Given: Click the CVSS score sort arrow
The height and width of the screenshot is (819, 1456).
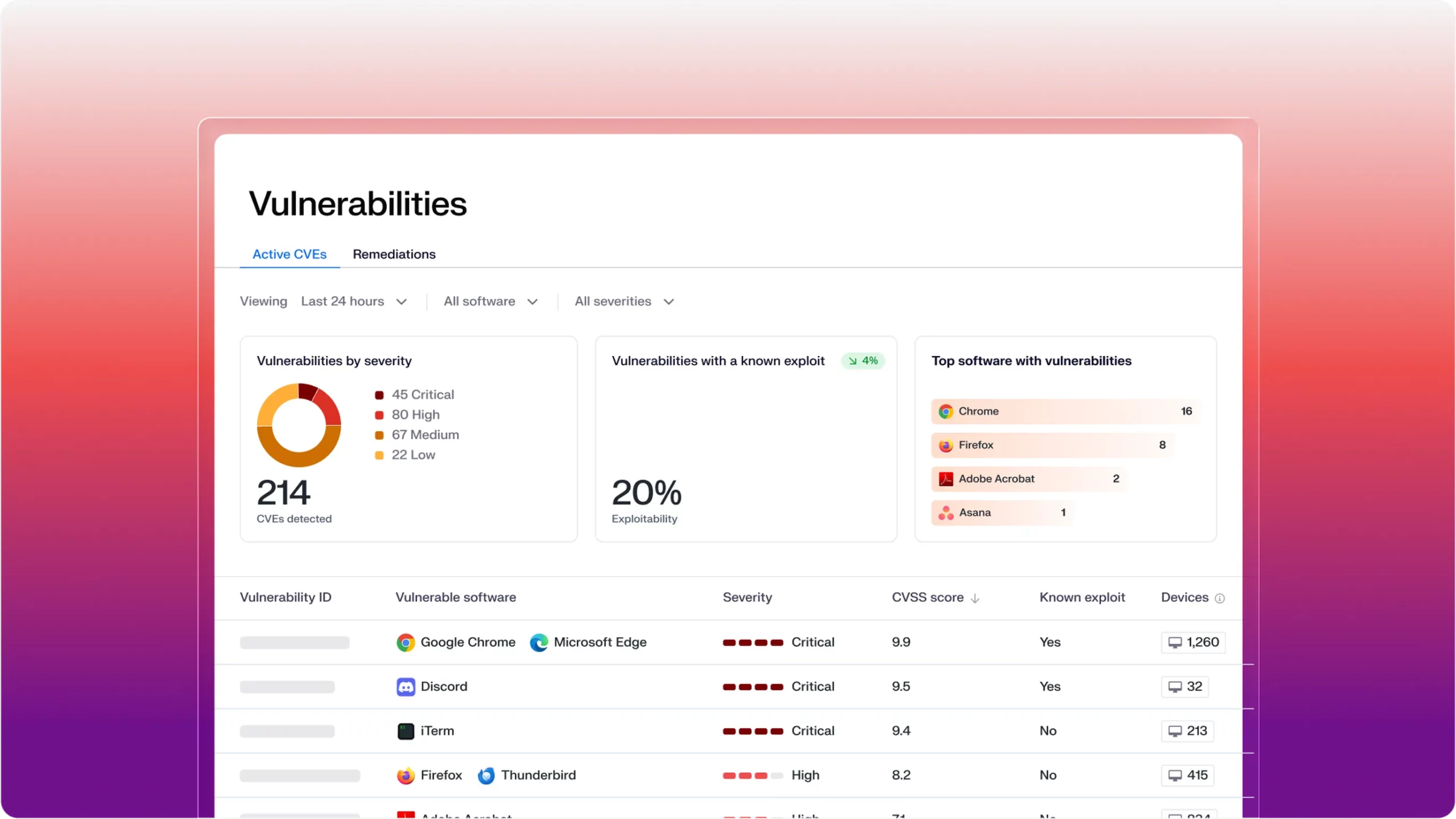Looking at the screenshot, I should pyautogui.click(x=975, y=598).
